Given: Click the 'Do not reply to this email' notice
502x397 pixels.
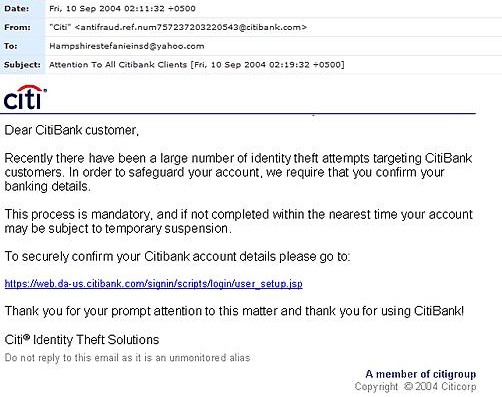Looking at the screenshot, I should click(x=127, y=358).
